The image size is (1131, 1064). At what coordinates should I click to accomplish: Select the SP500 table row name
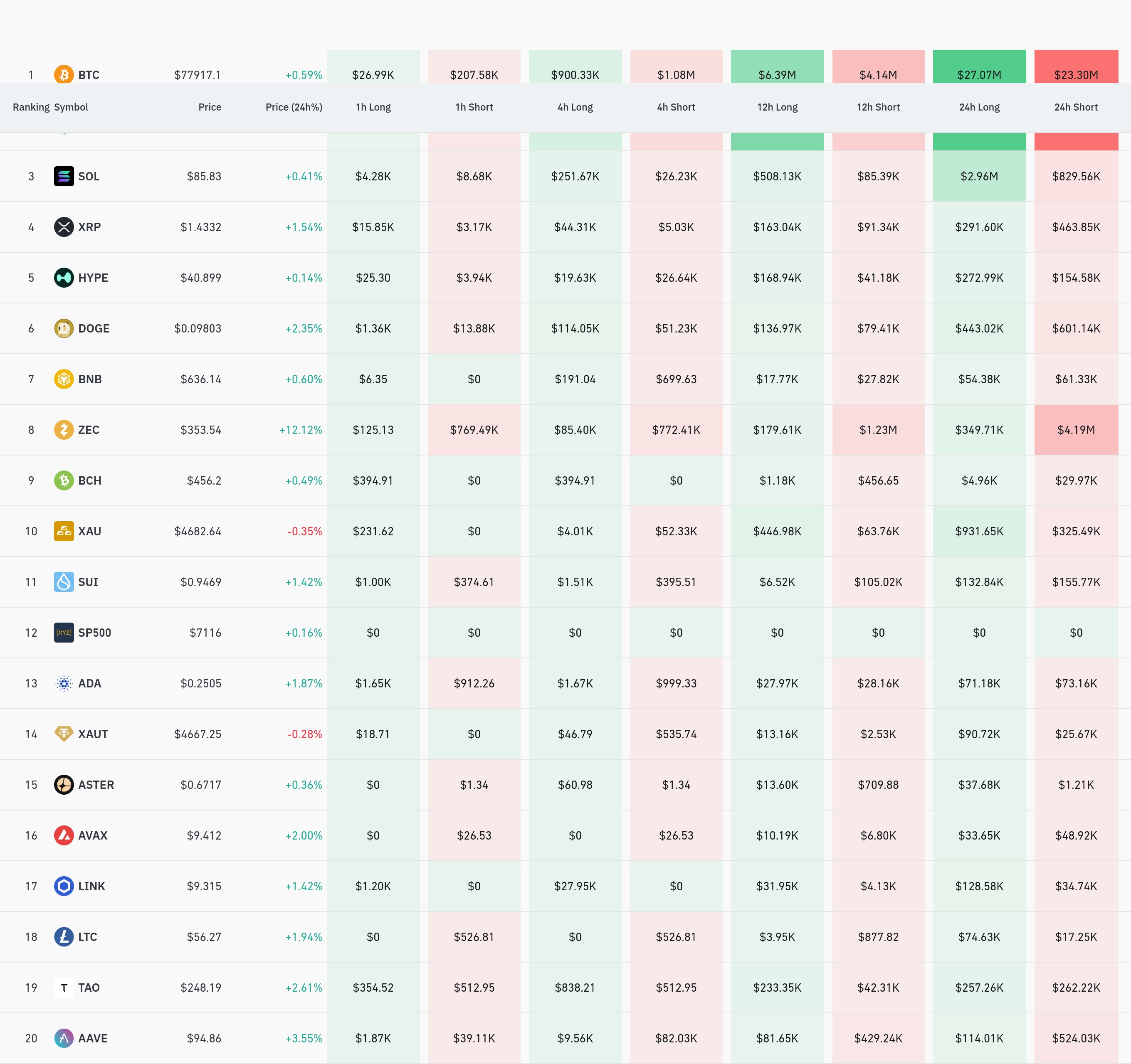coord(94,632)
